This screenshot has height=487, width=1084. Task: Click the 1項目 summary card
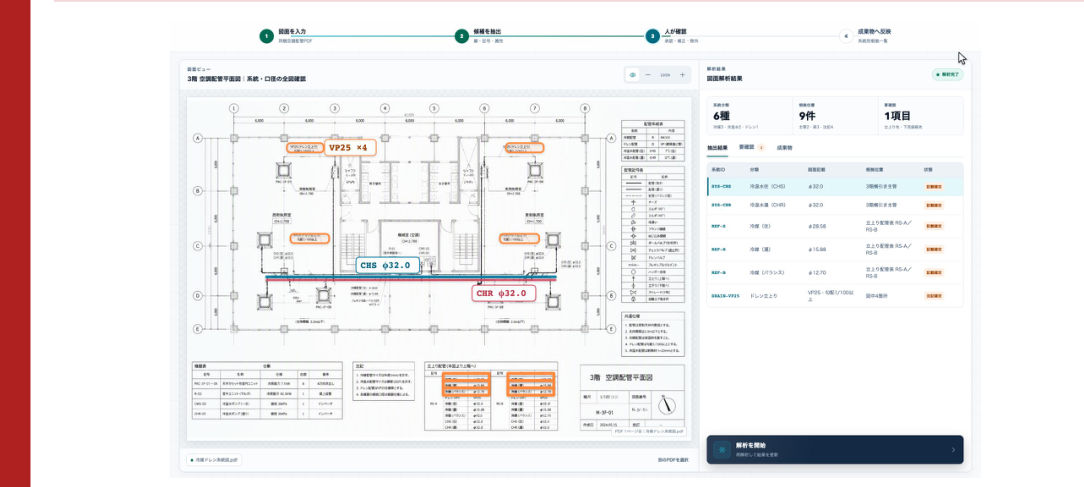pos(920,116)
